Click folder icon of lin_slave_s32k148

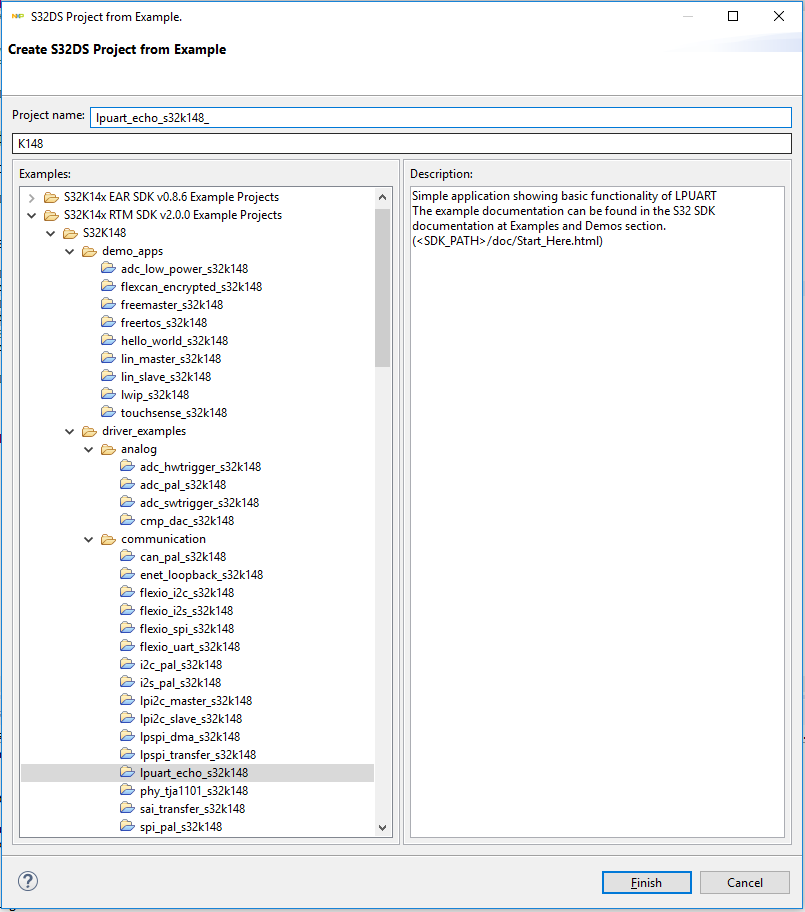(108, 376)
